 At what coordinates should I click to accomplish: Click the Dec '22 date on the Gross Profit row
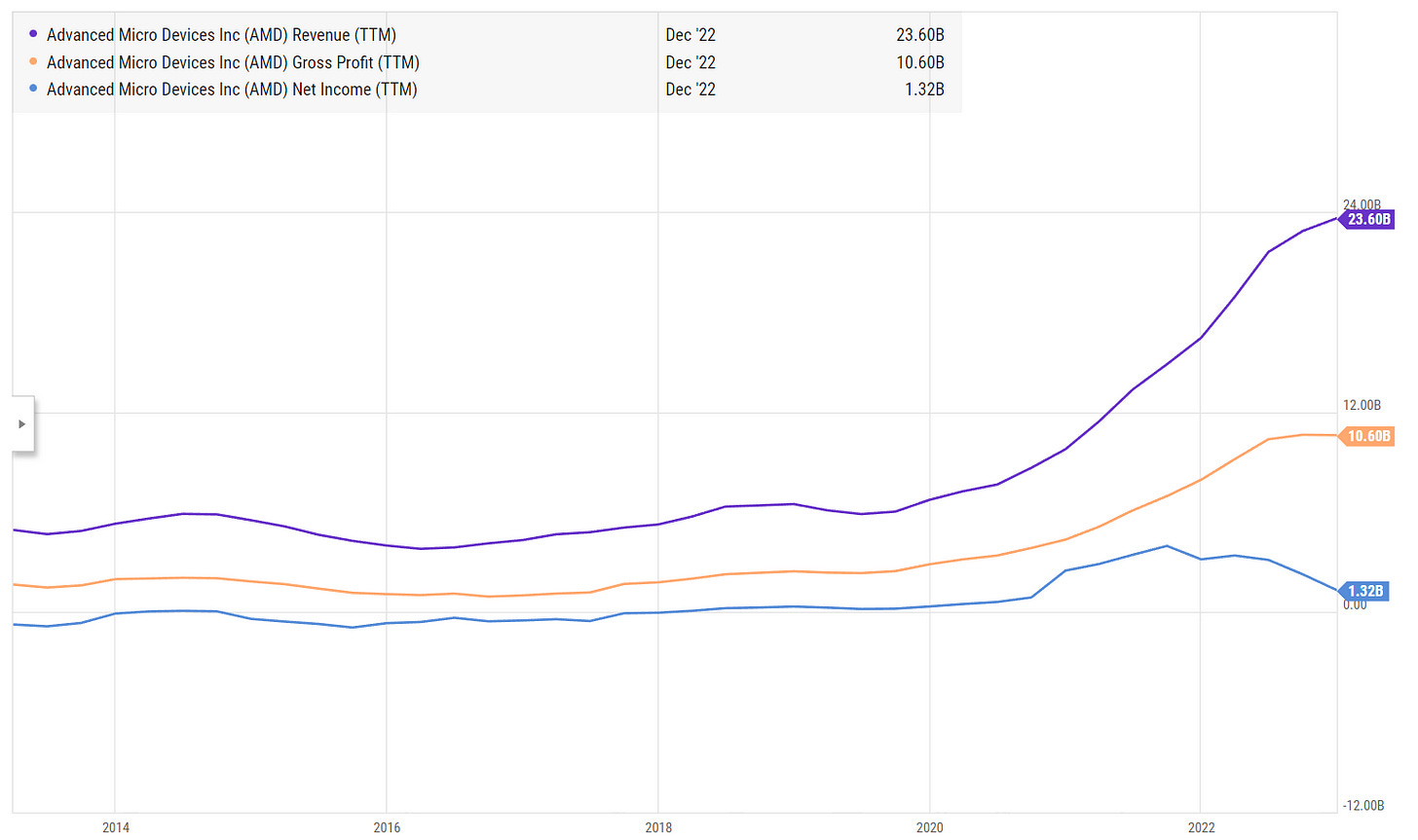click(690, 62)
